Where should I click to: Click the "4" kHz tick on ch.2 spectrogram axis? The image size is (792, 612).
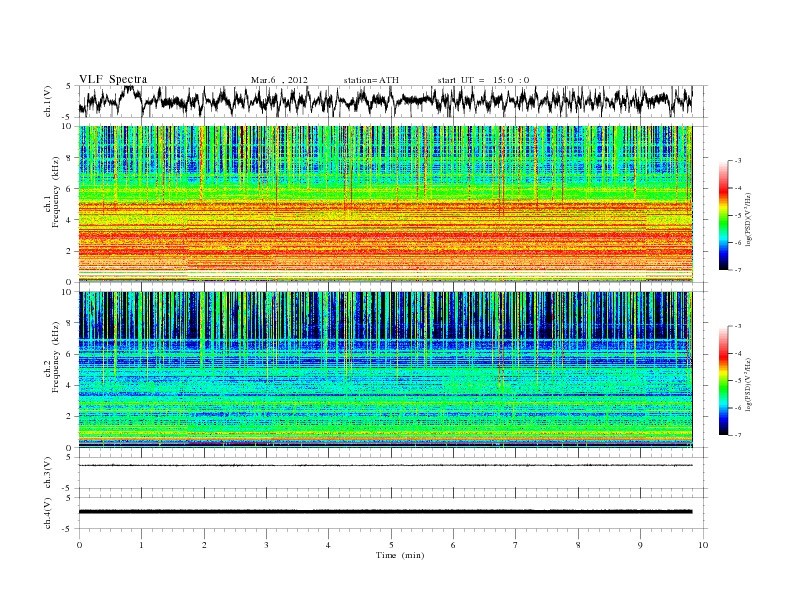(x=70, y=386)
